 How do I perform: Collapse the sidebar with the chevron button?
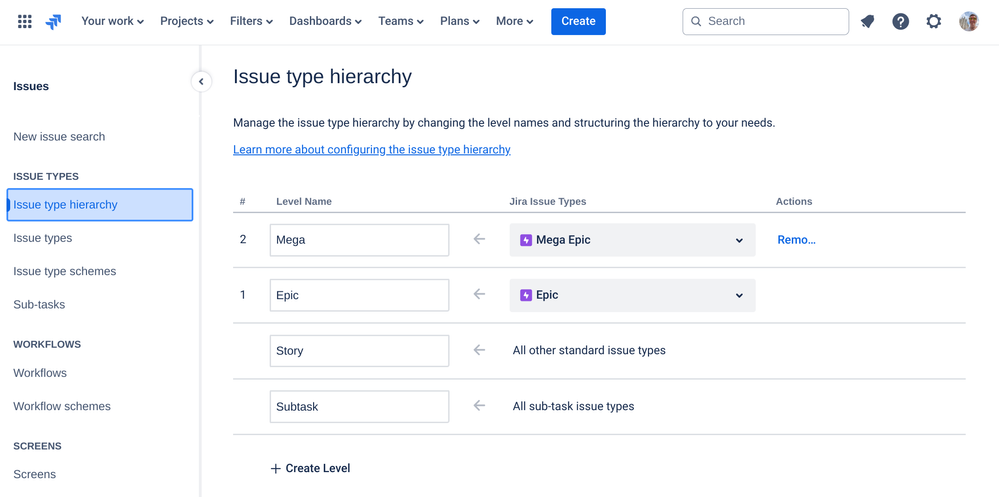click(201, 82)
